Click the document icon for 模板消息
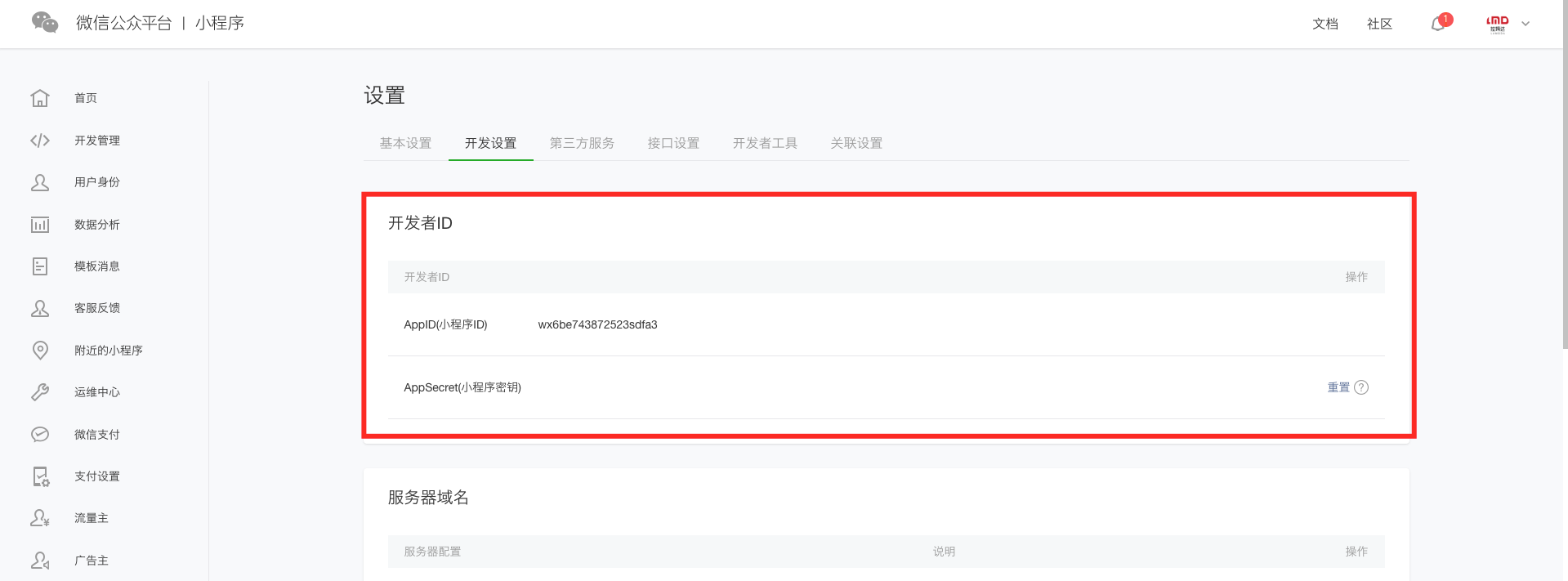The width and height of the screenshot is (1568, 581). click(40, 266)
